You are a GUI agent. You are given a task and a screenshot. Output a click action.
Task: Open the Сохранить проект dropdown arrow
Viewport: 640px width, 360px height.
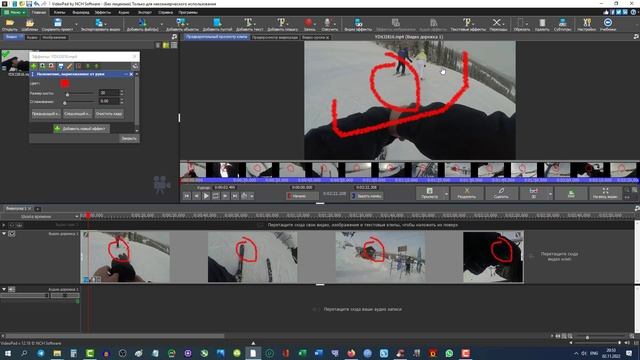pyautogui.click(x=76, y=24)
